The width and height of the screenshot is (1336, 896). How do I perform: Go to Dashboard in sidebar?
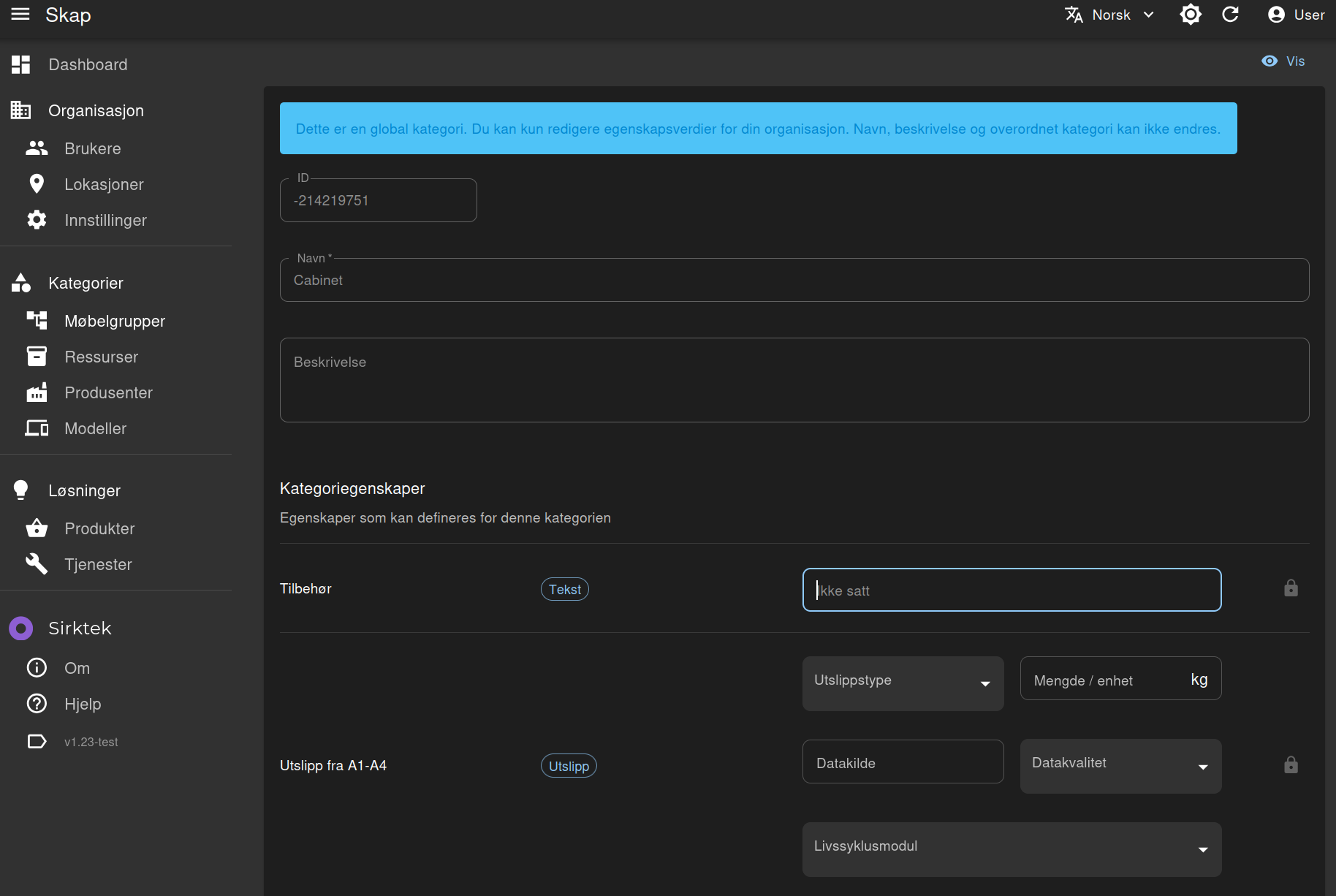pyautogui.click(x=88, y=65)
